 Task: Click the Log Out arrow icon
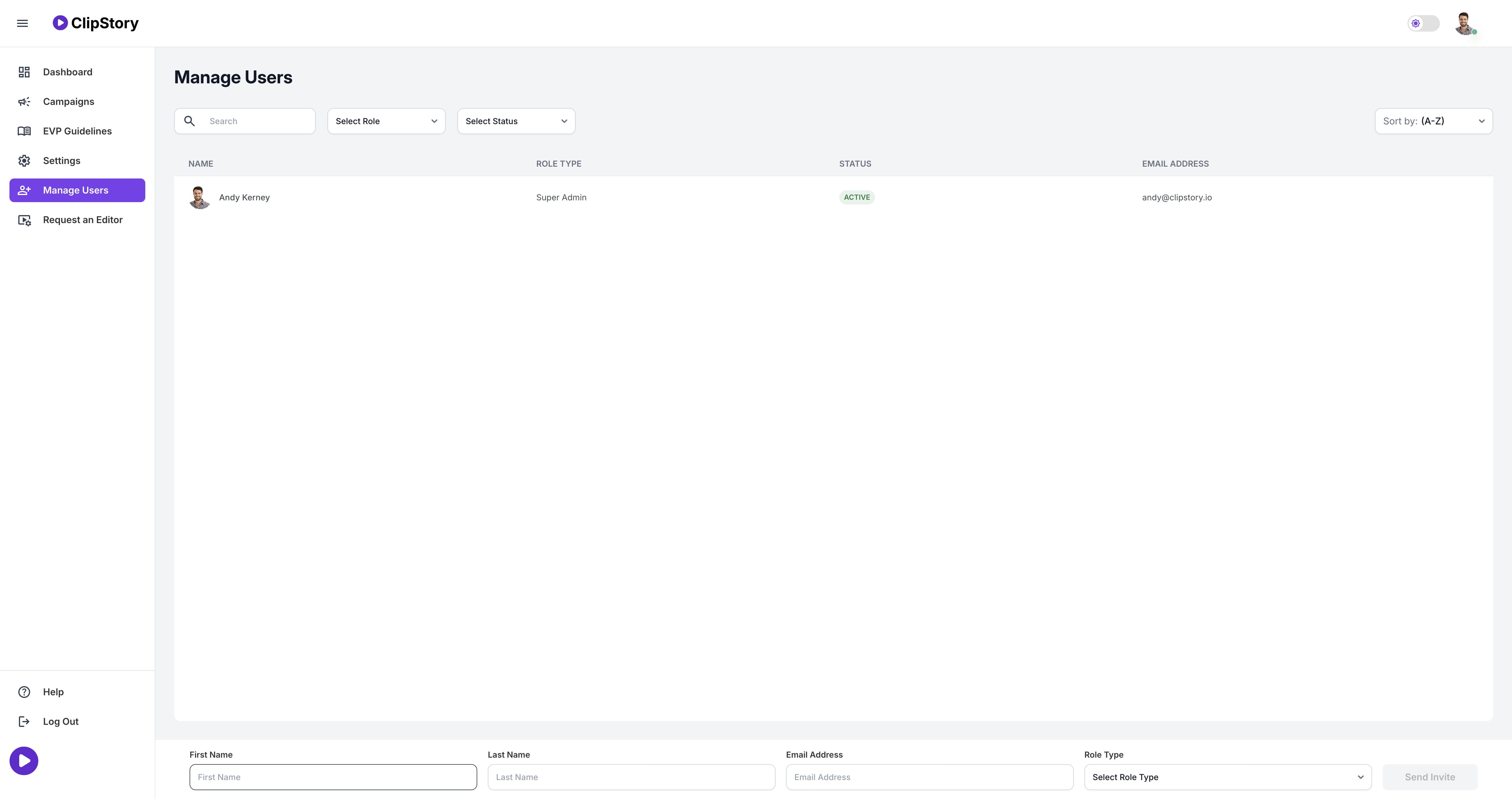point(24,722)
